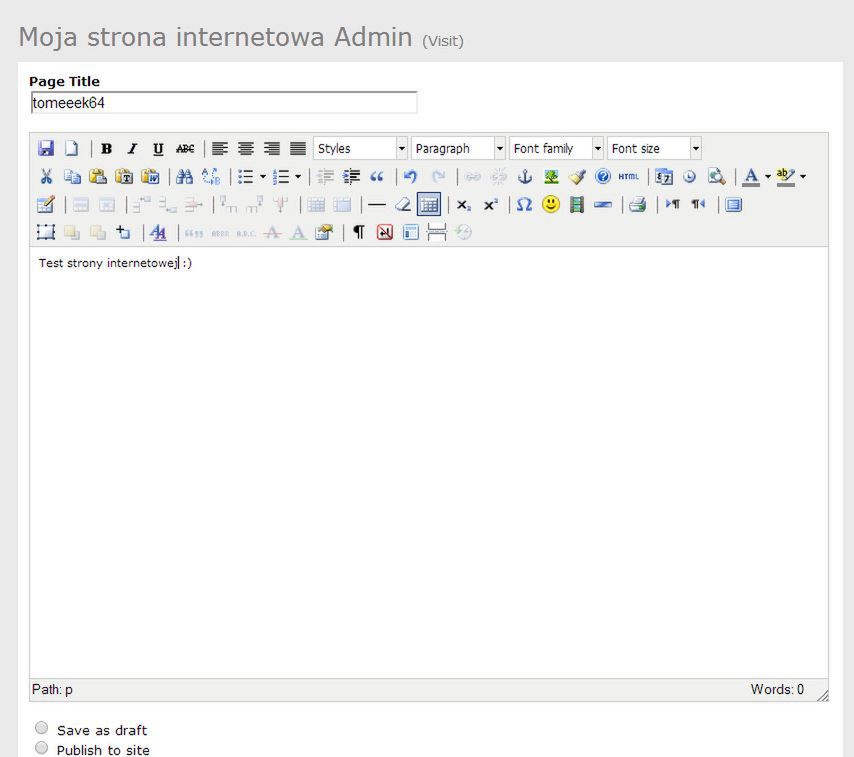Set right-to-left text direction
The image size is (854, 757).
coord(698,205)
